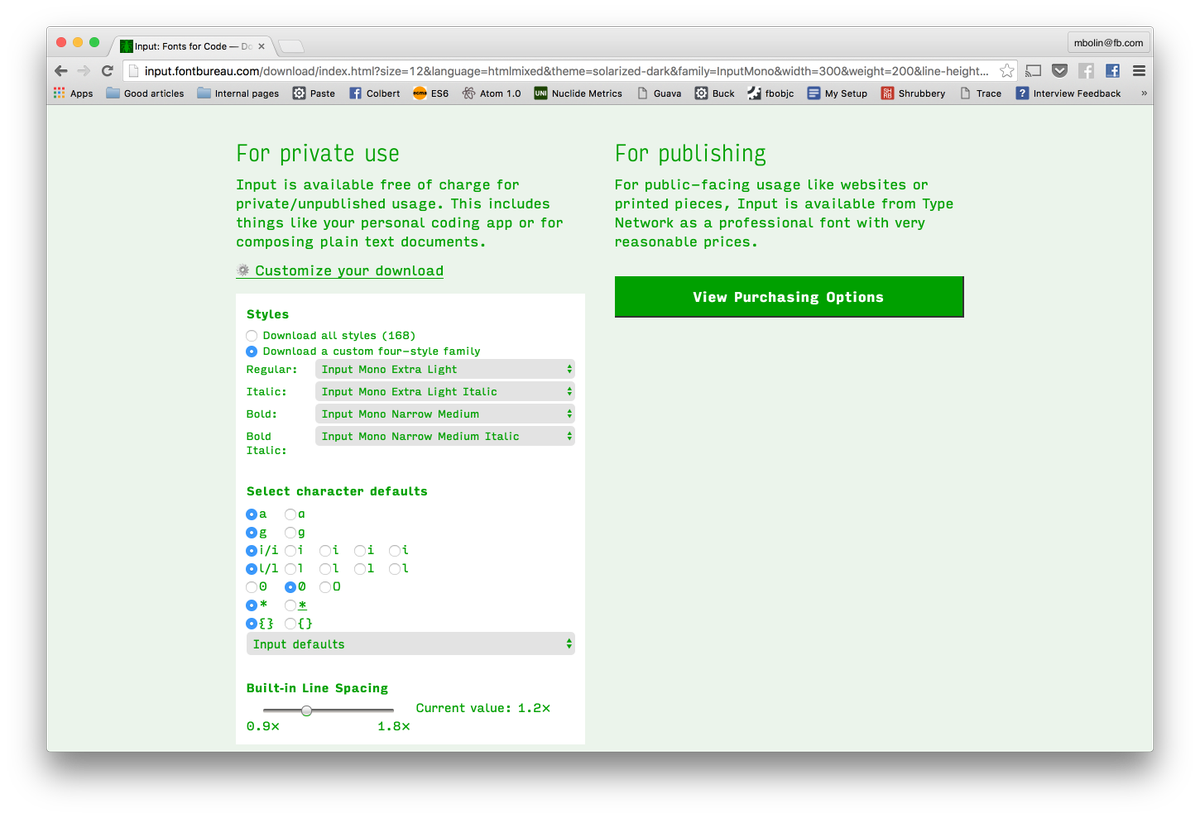Go back with the browser back arrow
This screenshot has height=818, width=1200.
tap(62, 71)
